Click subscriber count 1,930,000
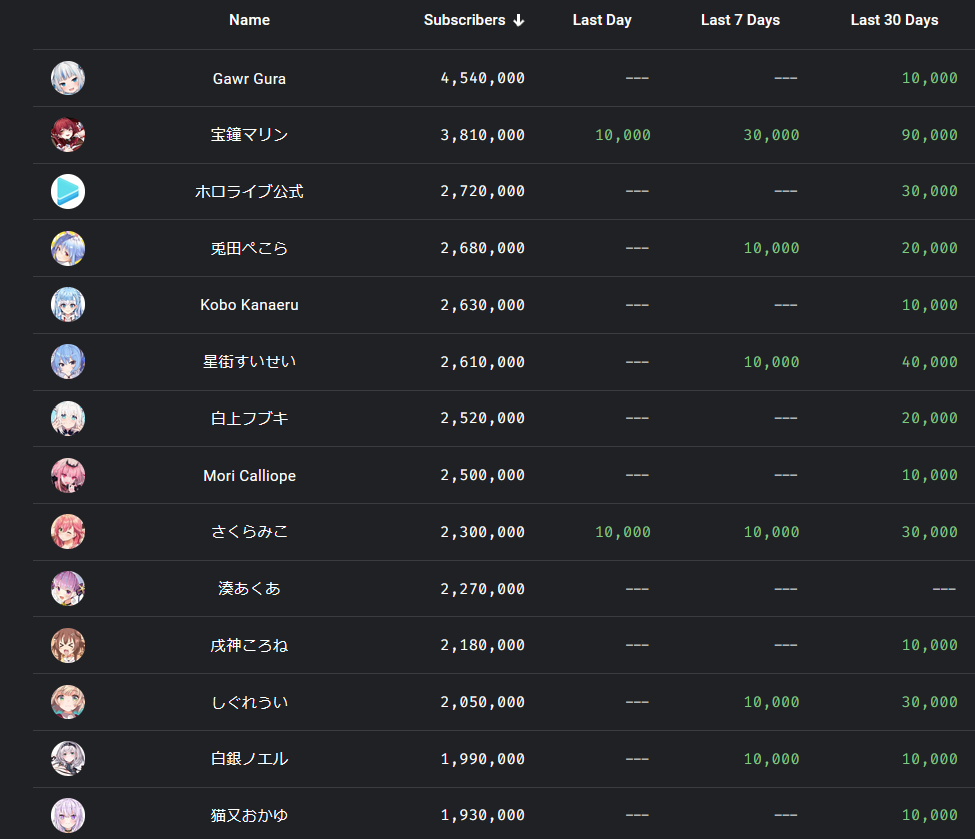975x839 pixels. 483,815
